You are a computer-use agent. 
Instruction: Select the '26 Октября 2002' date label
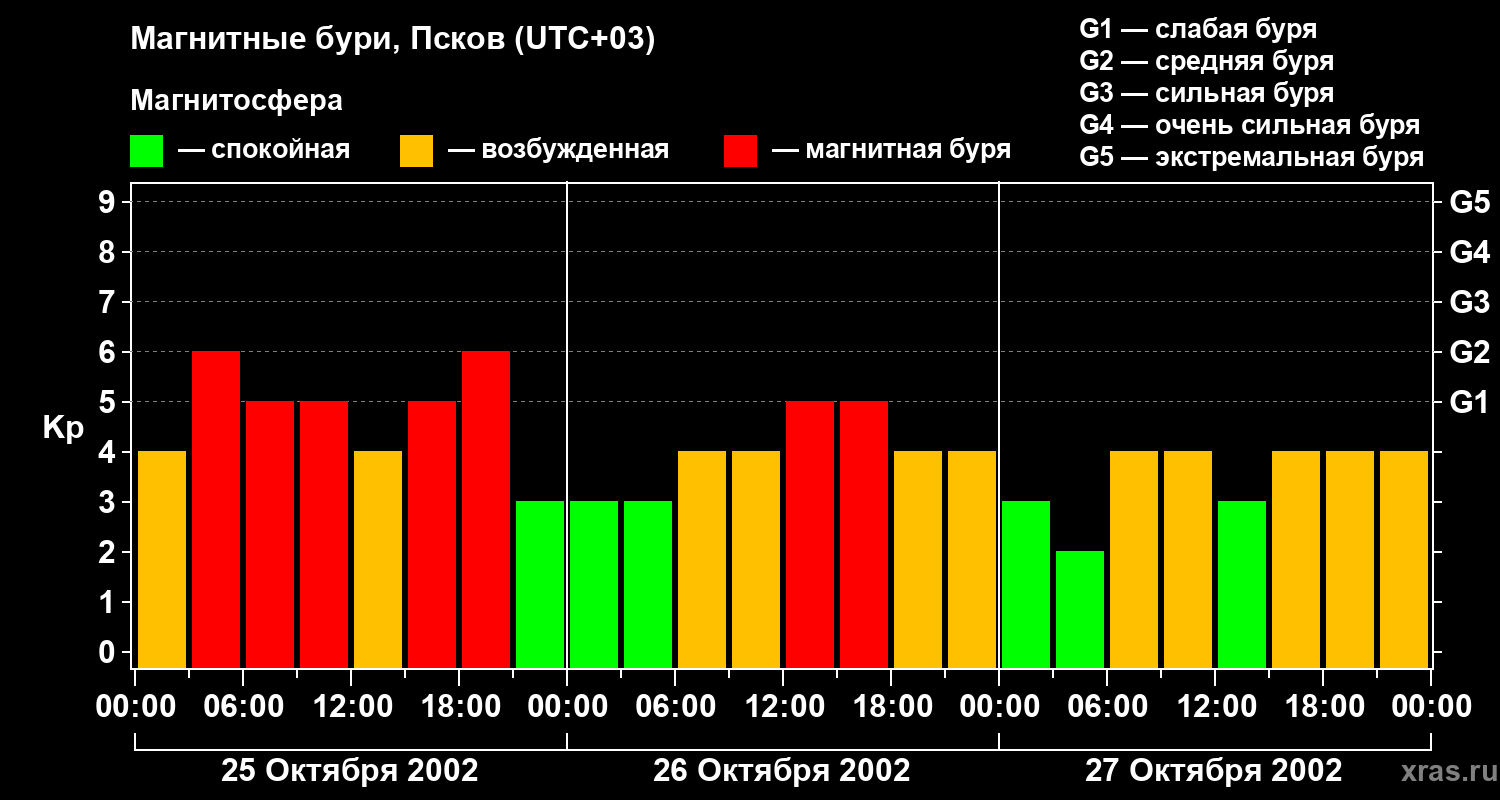781,771
